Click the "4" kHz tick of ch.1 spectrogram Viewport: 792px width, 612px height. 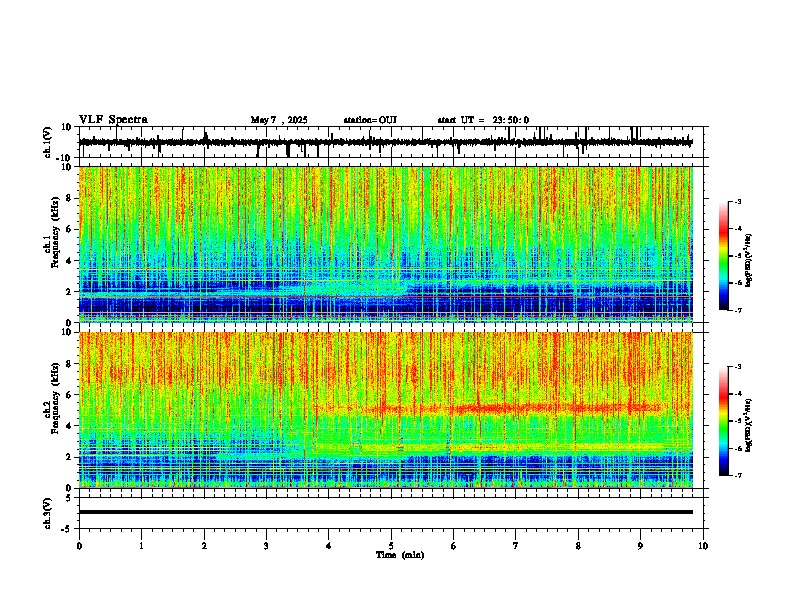69,261
